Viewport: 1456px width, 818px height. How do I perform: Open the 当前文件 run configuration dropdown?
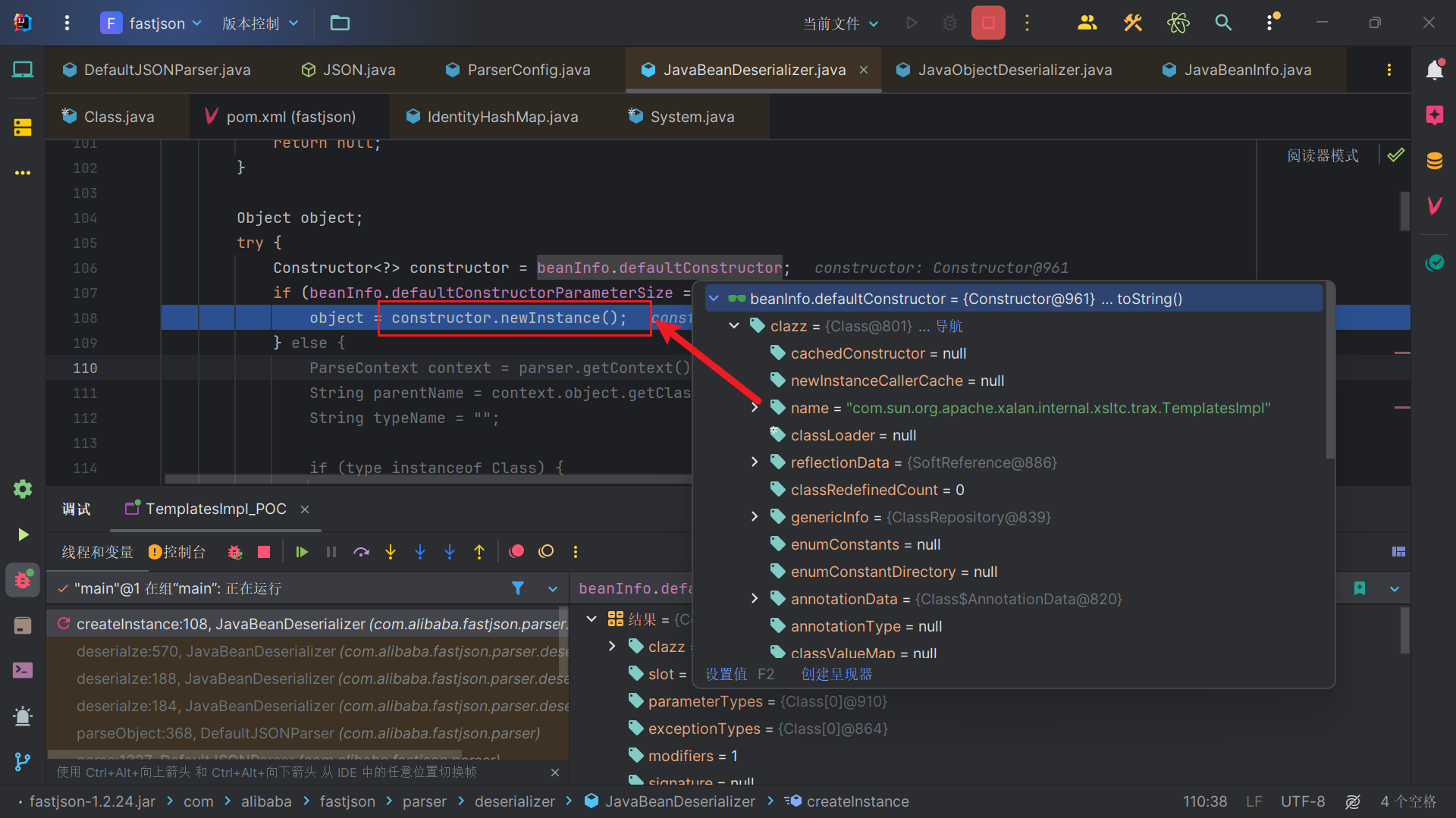click(x=840, y=24)
